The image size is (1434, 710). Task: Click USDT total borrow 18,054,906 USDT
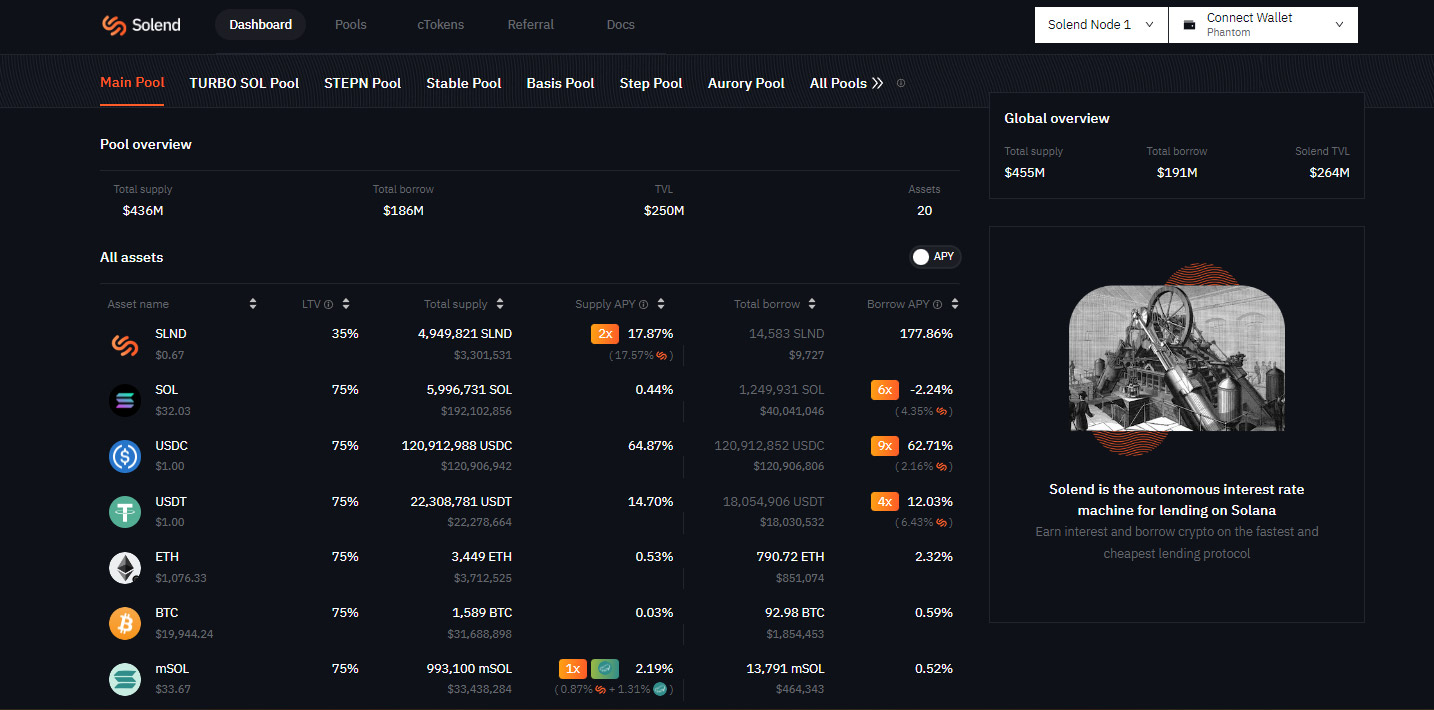(774, 502)
